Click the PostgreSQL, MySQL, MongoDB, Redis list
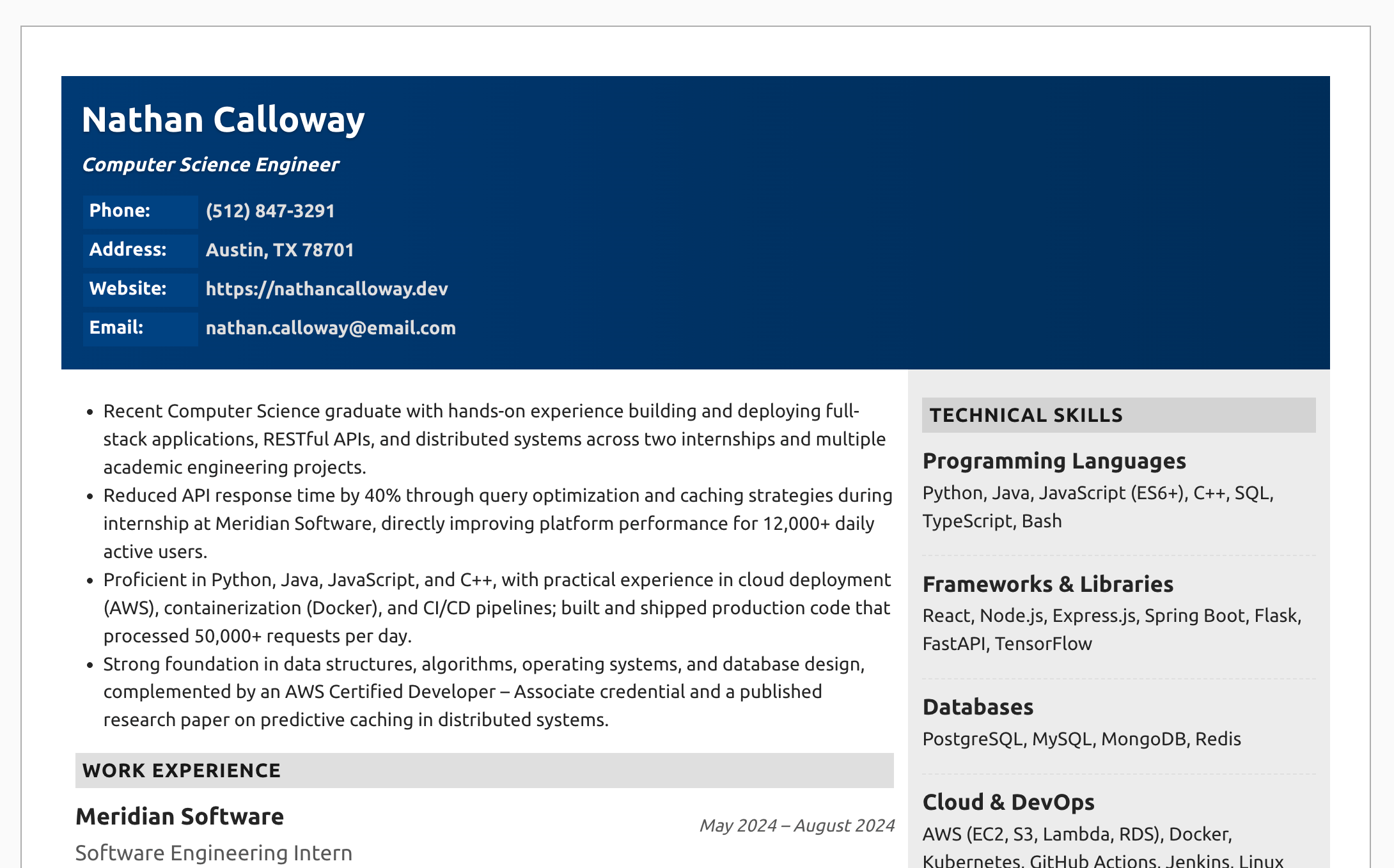1394x868 pixels. click(x=1081, y=739)
